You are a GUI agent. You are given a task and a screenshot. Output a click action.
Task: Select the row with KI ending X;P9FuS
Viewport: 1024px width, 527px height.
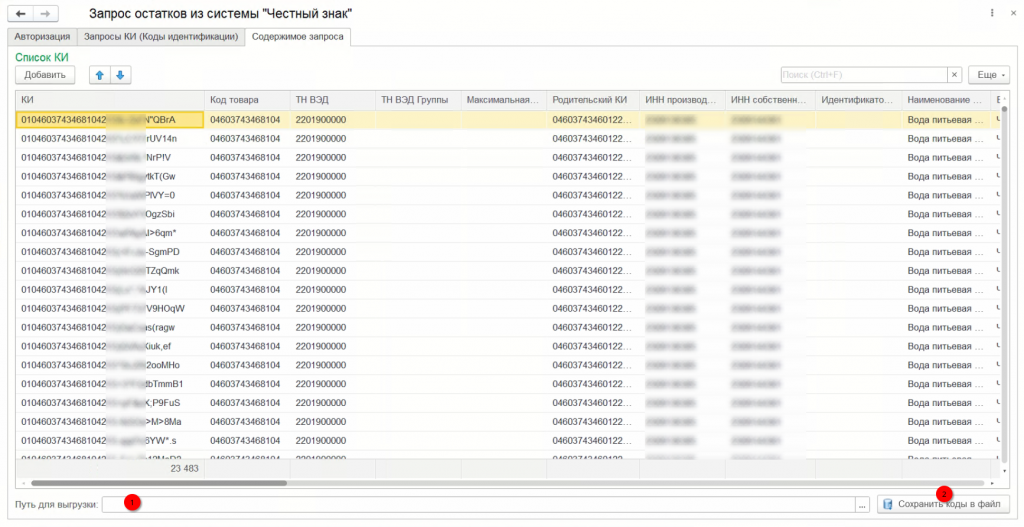coord(507,403)
